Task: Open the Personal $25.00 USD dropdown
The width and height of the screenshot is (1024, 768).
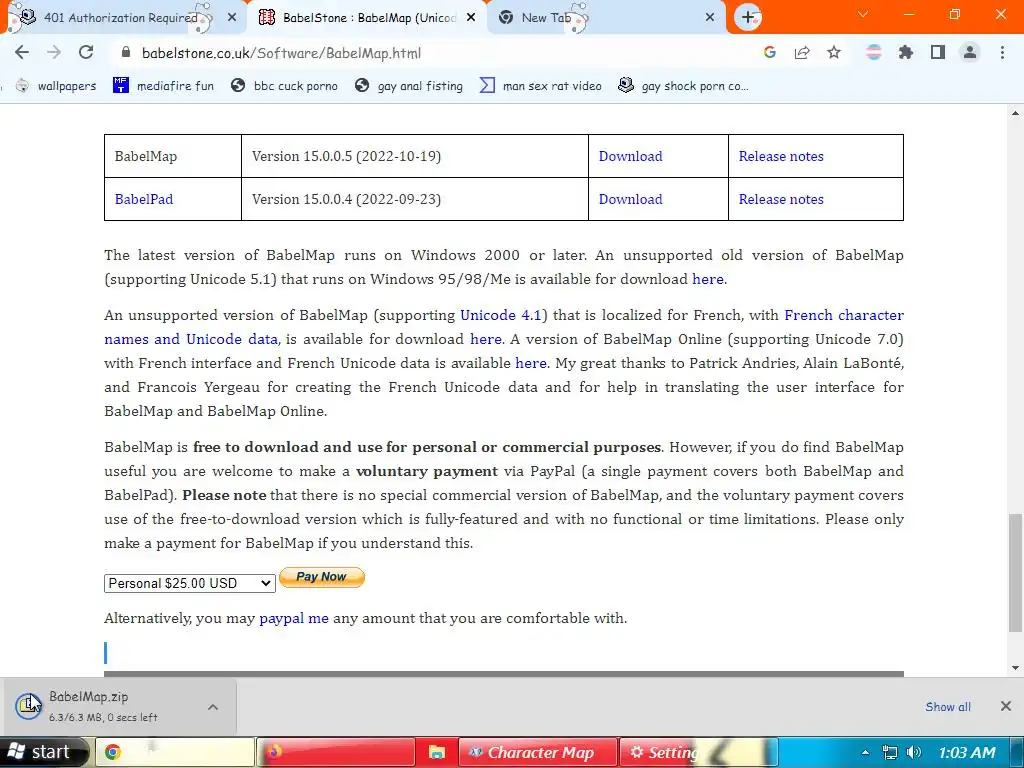Action: 189,583
